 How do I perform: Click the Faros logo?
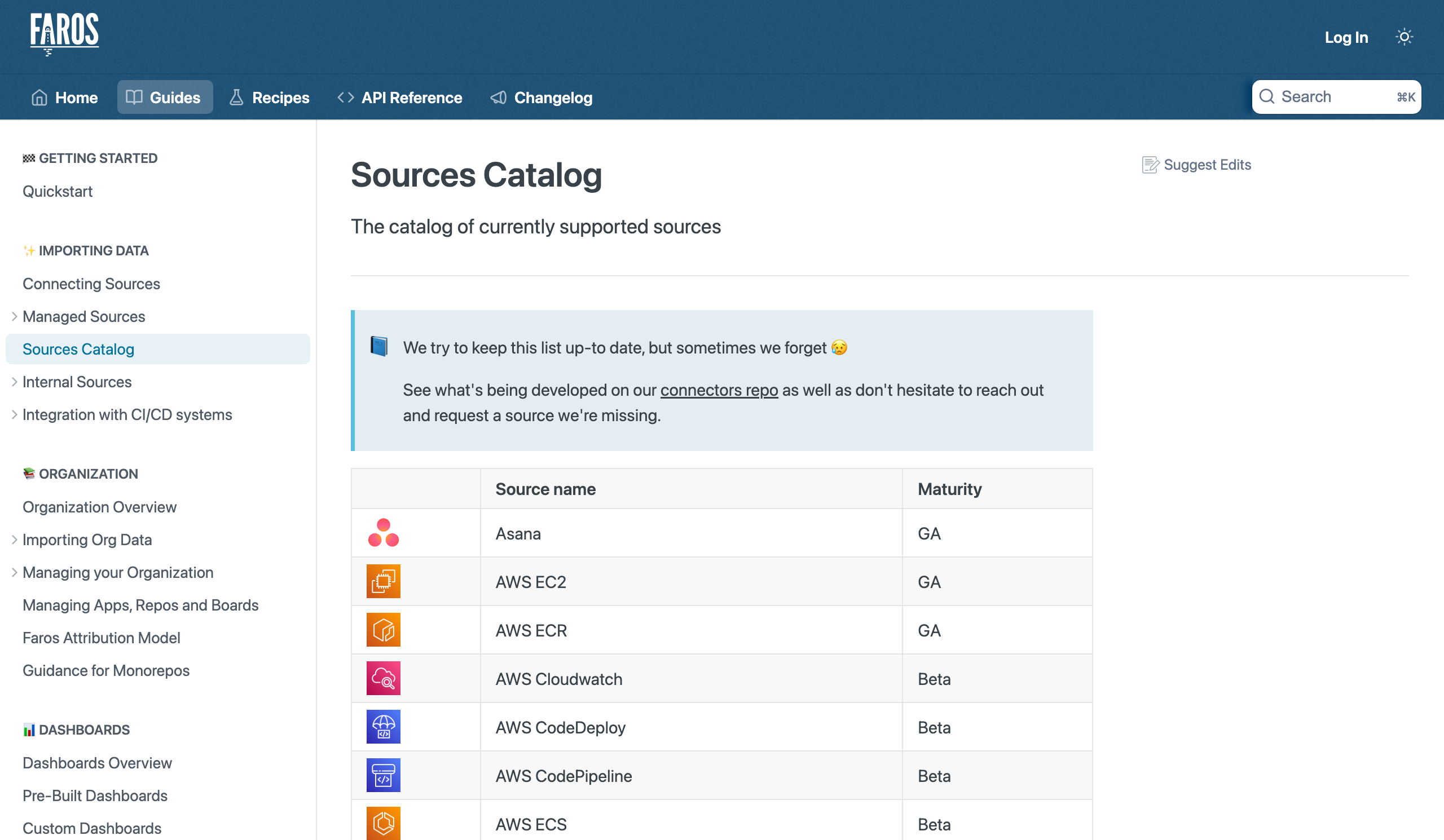(x=64, y=34)
